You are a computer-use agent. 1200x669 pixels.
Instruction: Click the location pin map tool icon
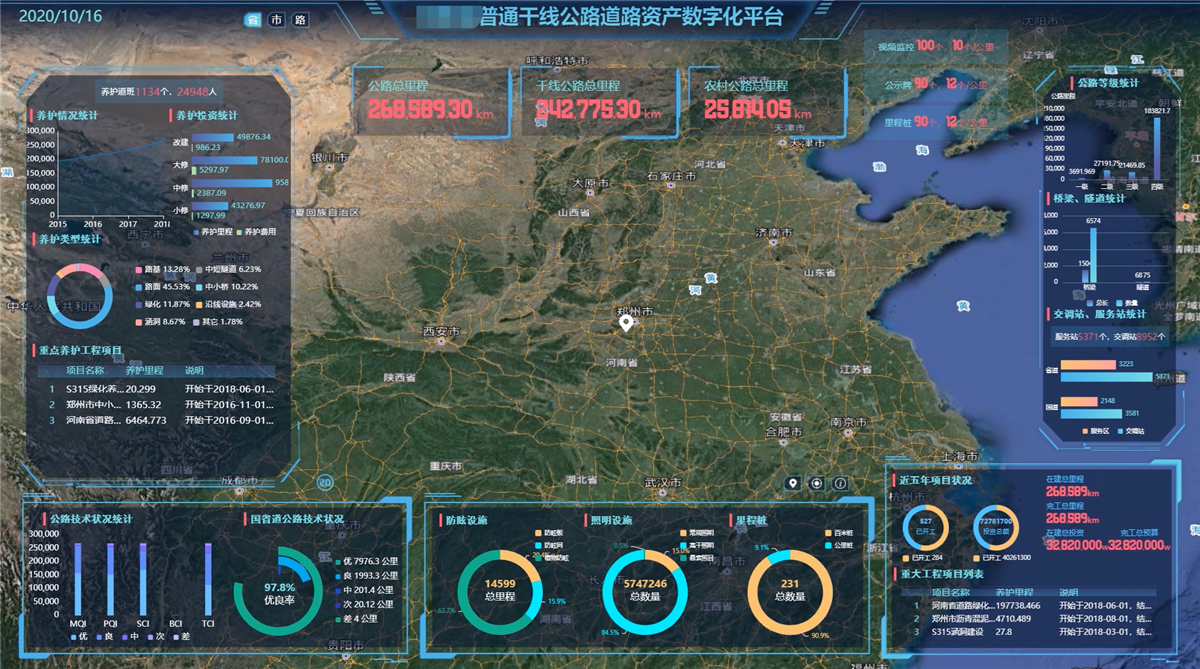(794, 484)
